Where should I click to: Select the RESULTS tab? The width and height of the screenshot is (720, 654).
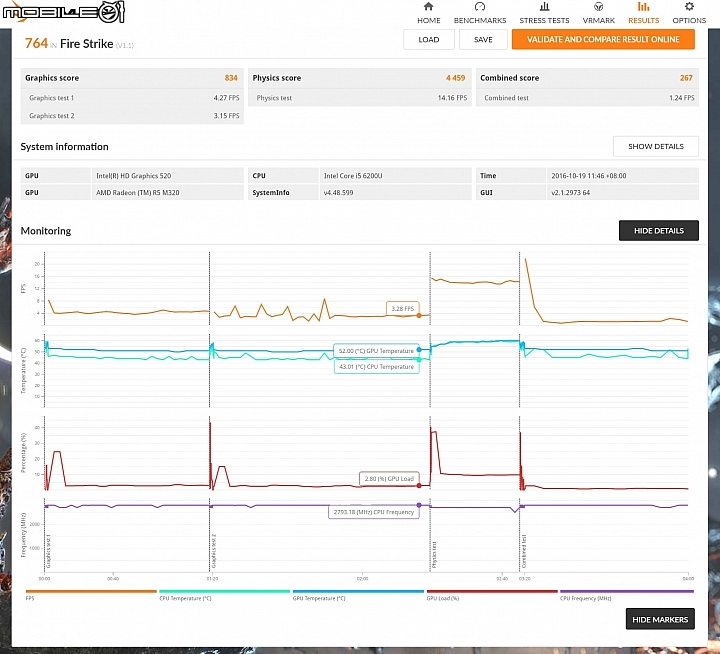[x=643, y=20]
